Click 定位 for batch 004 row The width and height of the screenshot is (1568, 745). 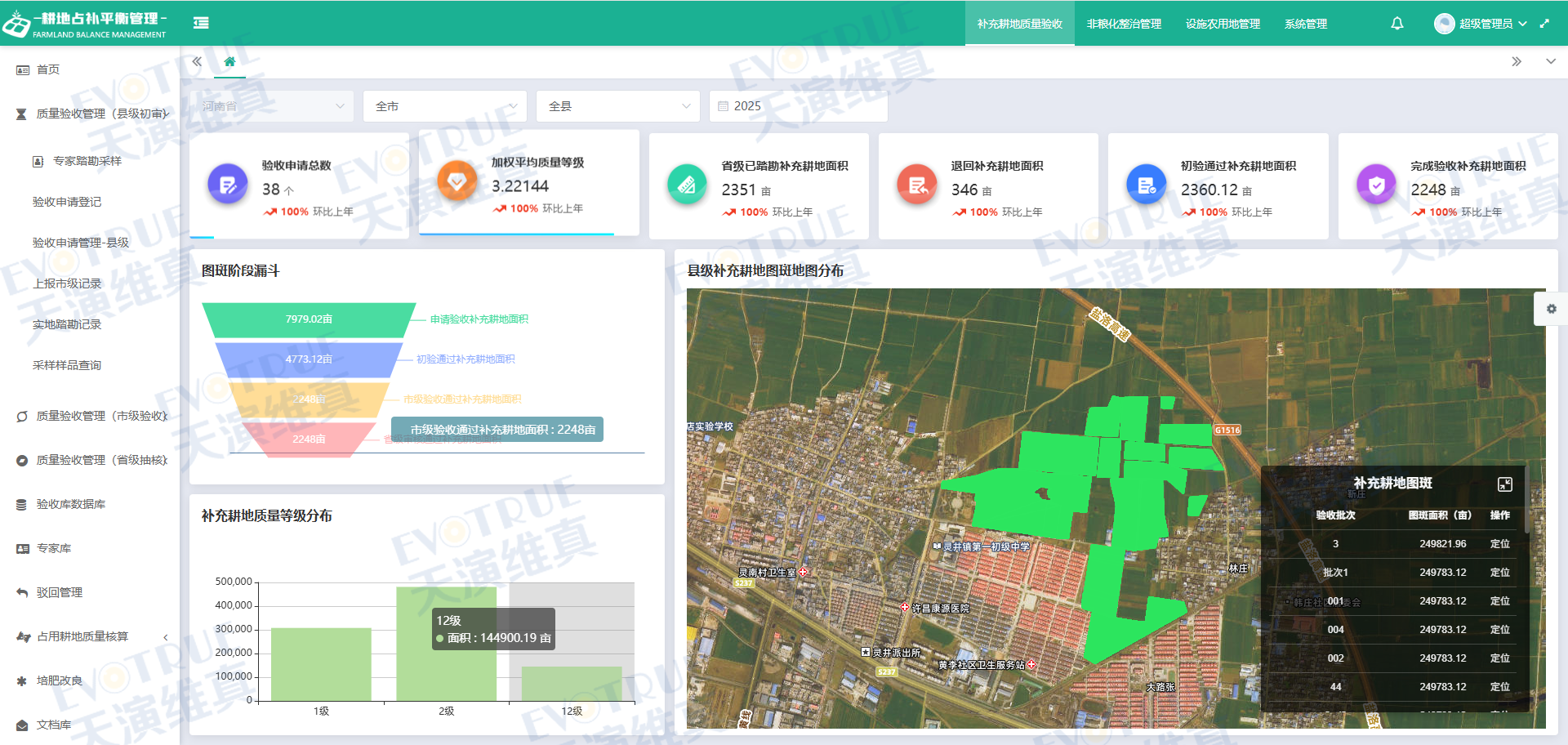[1499, 630]
